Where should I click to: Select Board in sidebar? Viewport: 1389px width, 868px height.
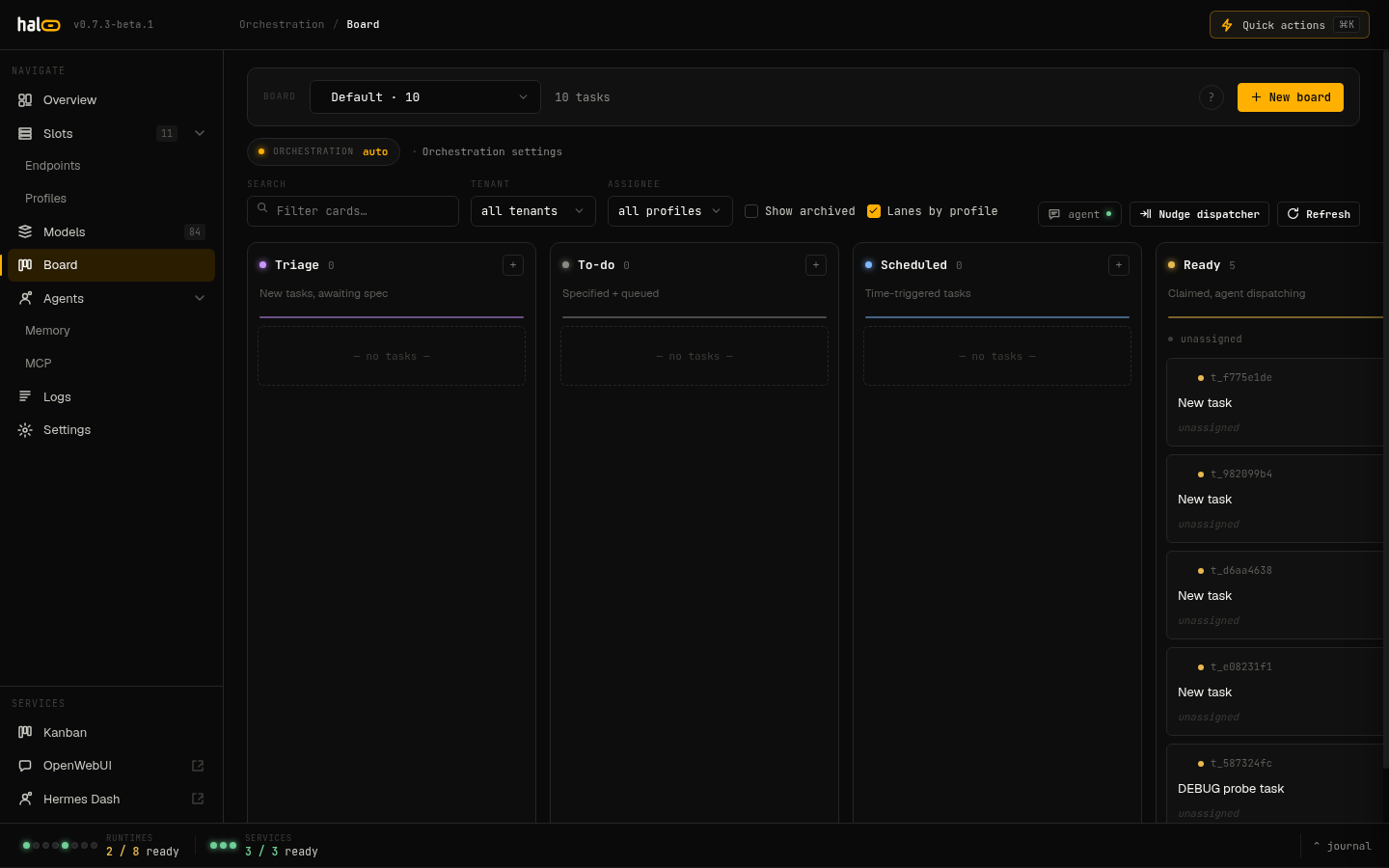111,265
